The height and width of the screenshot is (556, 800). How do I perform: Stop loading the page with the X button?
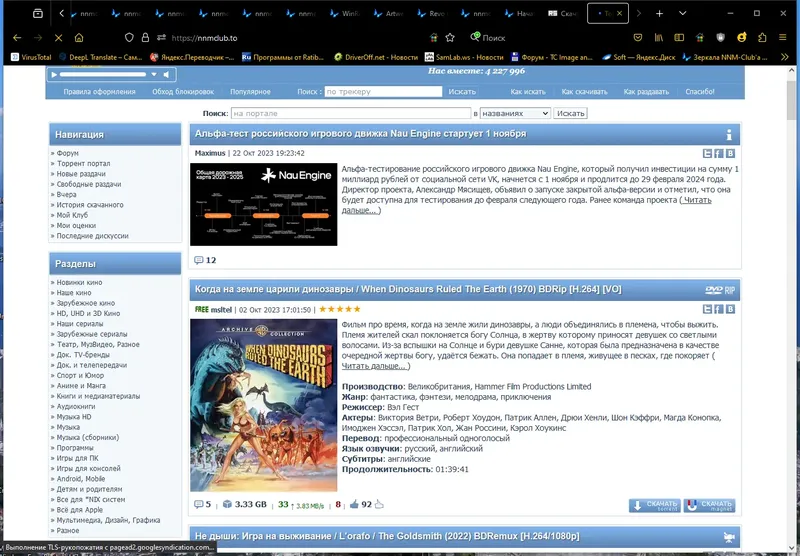tap(58, 38)
